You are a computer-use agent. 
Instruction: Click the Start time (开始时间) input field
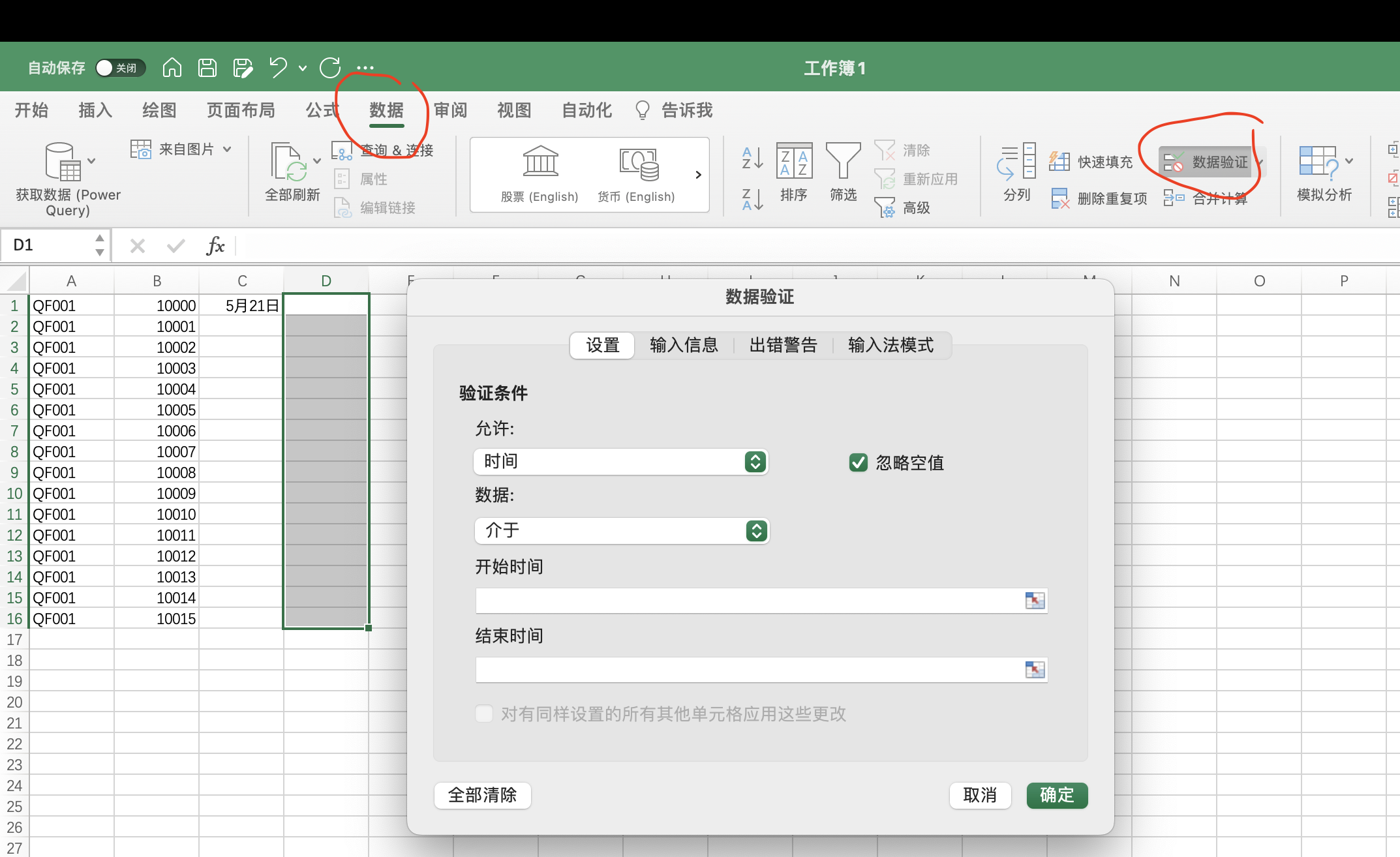761,600
